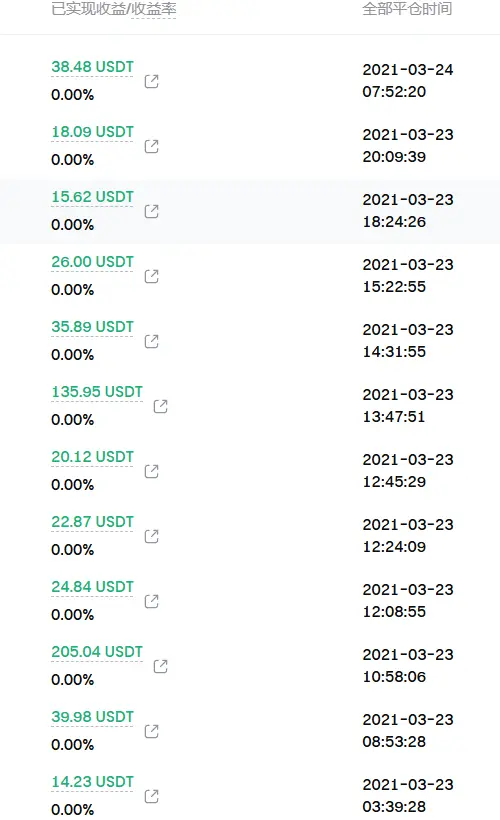Click share icon beside 35.89 USDT
Viewport: 500px width, 820px height.
[x=152, y=341]
